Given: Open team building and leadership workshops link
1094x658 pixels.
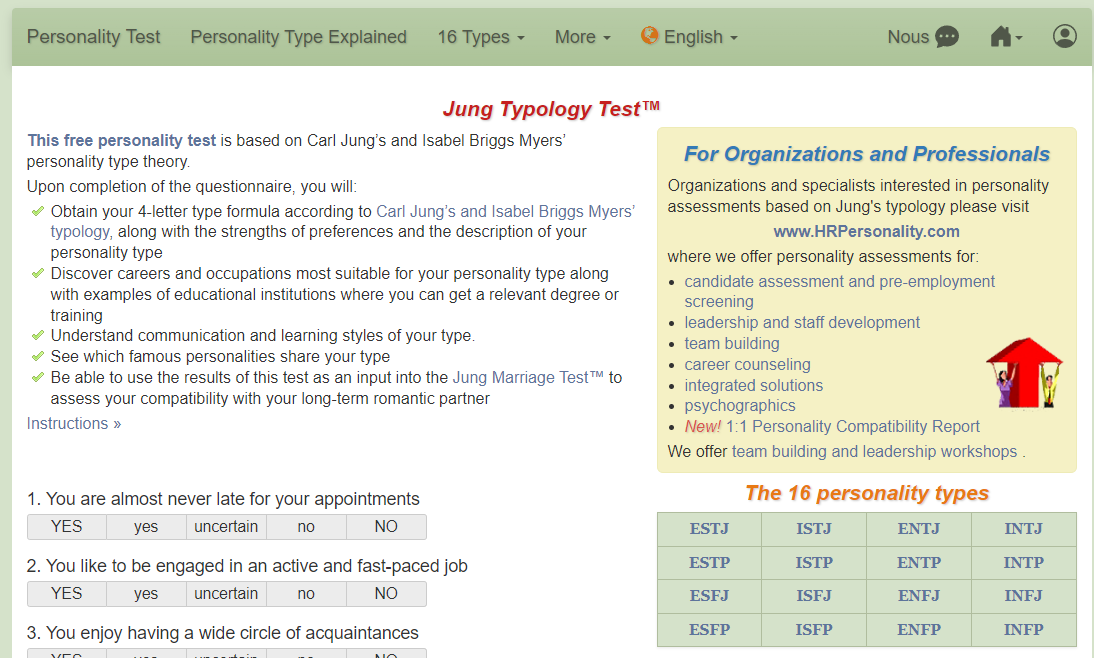Looking at the screenshot, I should click(x=874, y=451).
